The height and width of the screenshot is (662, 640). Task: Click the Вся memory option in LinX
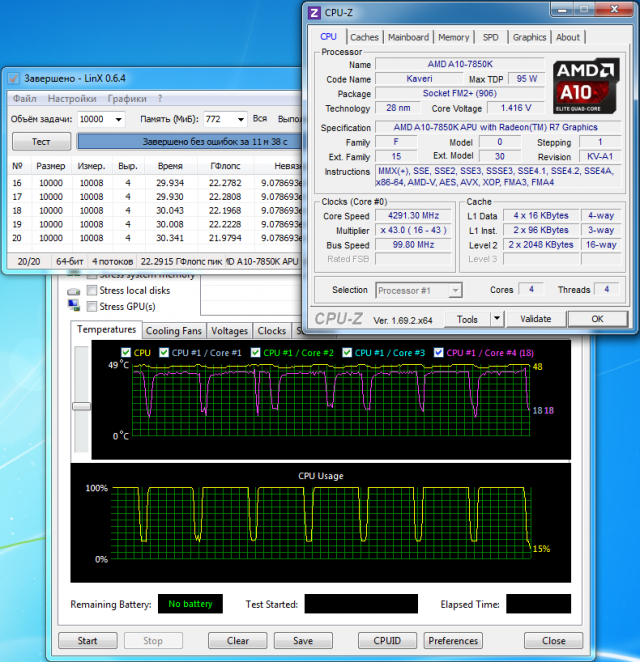point(260,119)
